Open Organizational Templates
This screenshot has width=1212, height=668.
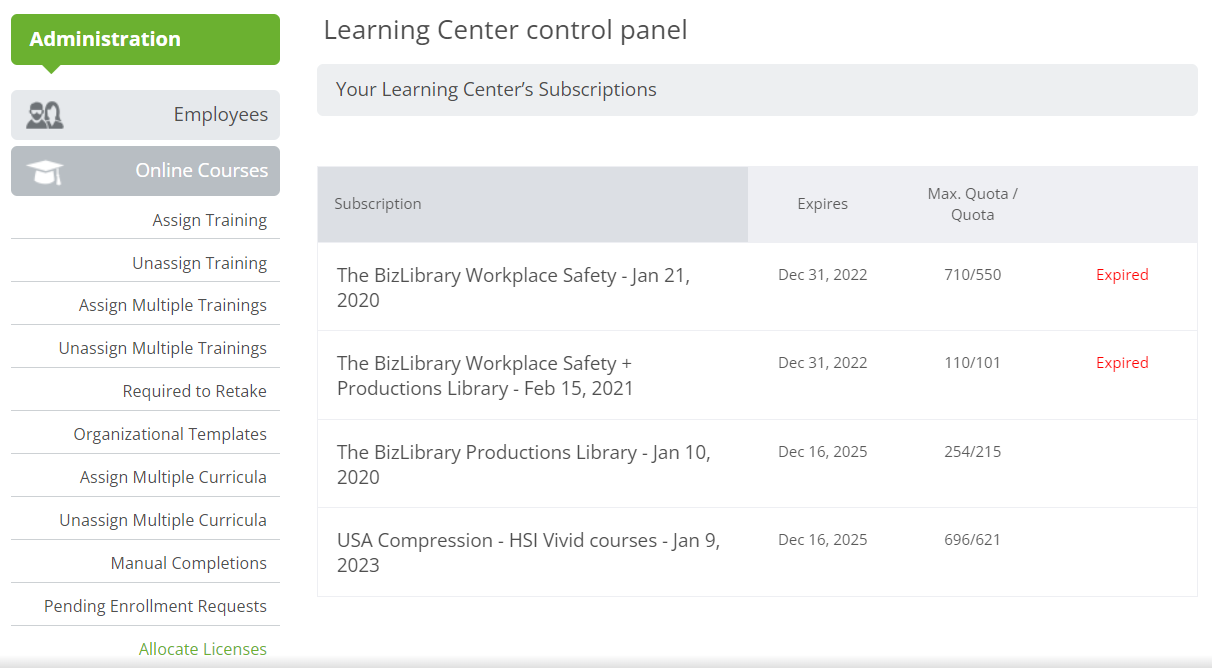[x=170, y=434]
